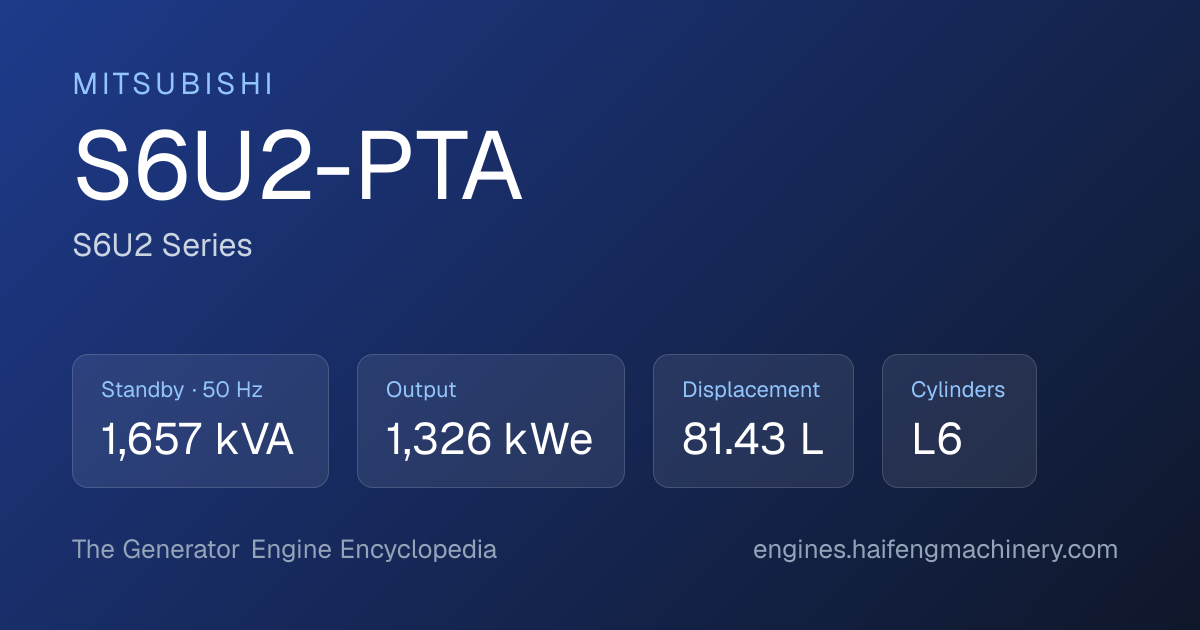Select the S6U2-PTA model title
The height and width of the screenshot is (630, 1200).
[298, 168]
